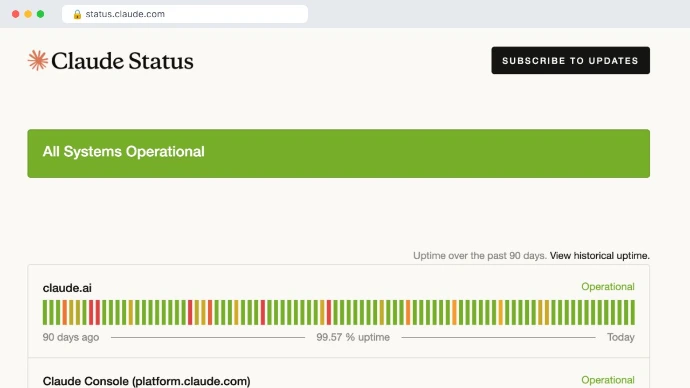This screenshot has width=690, height=388.
Task: Focus the status.claude.com address field
Action: pyautogui.click(x=185, y=14)
